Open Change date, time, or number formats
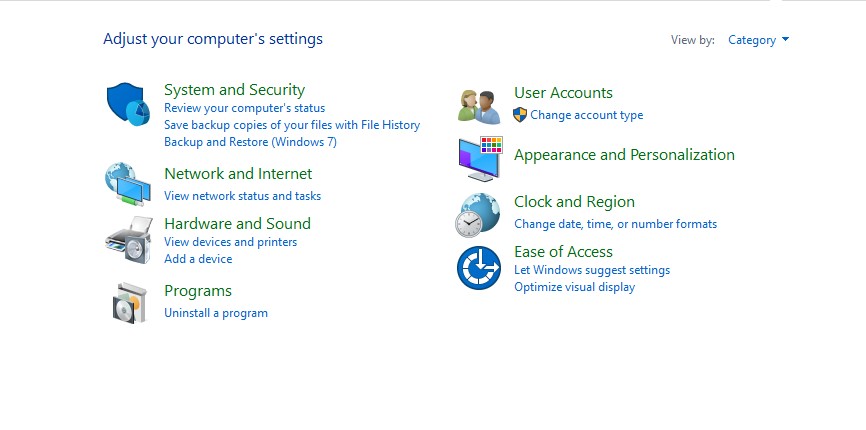The image size is (866, 430). 615,224
